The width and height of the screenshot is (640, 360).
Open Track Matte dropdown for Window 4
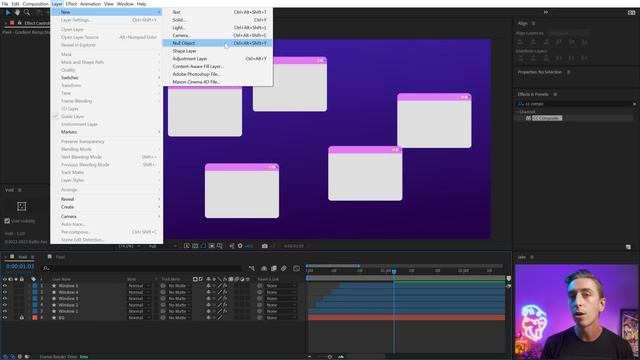[179, 292]
